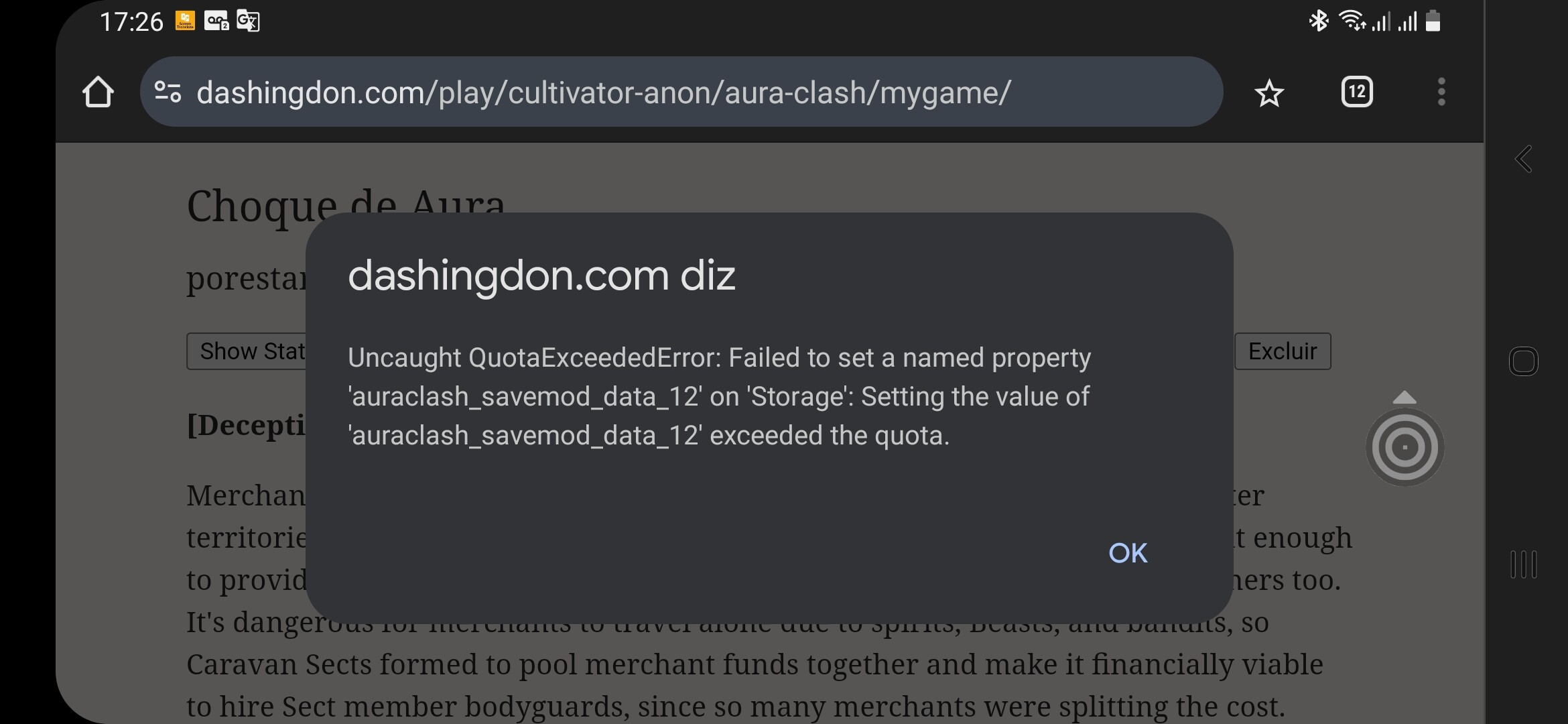This screenshot has height=724, width=1568.
Task: Tap the translate notification icon in status bar
Action: pos(248,21)
